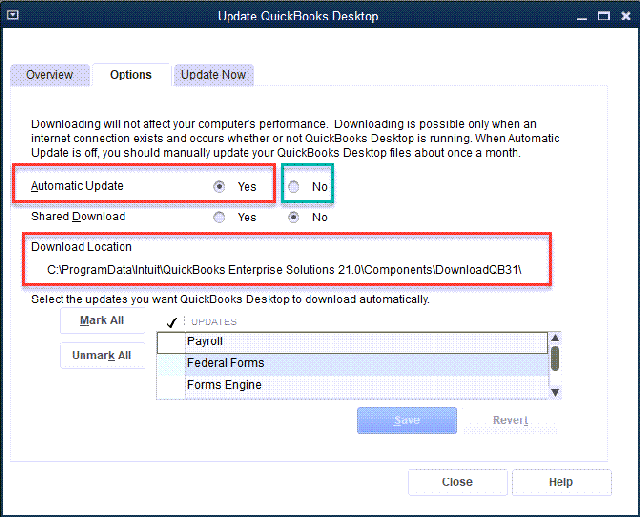
Task: Click the Download Location label
Action: 81,247
